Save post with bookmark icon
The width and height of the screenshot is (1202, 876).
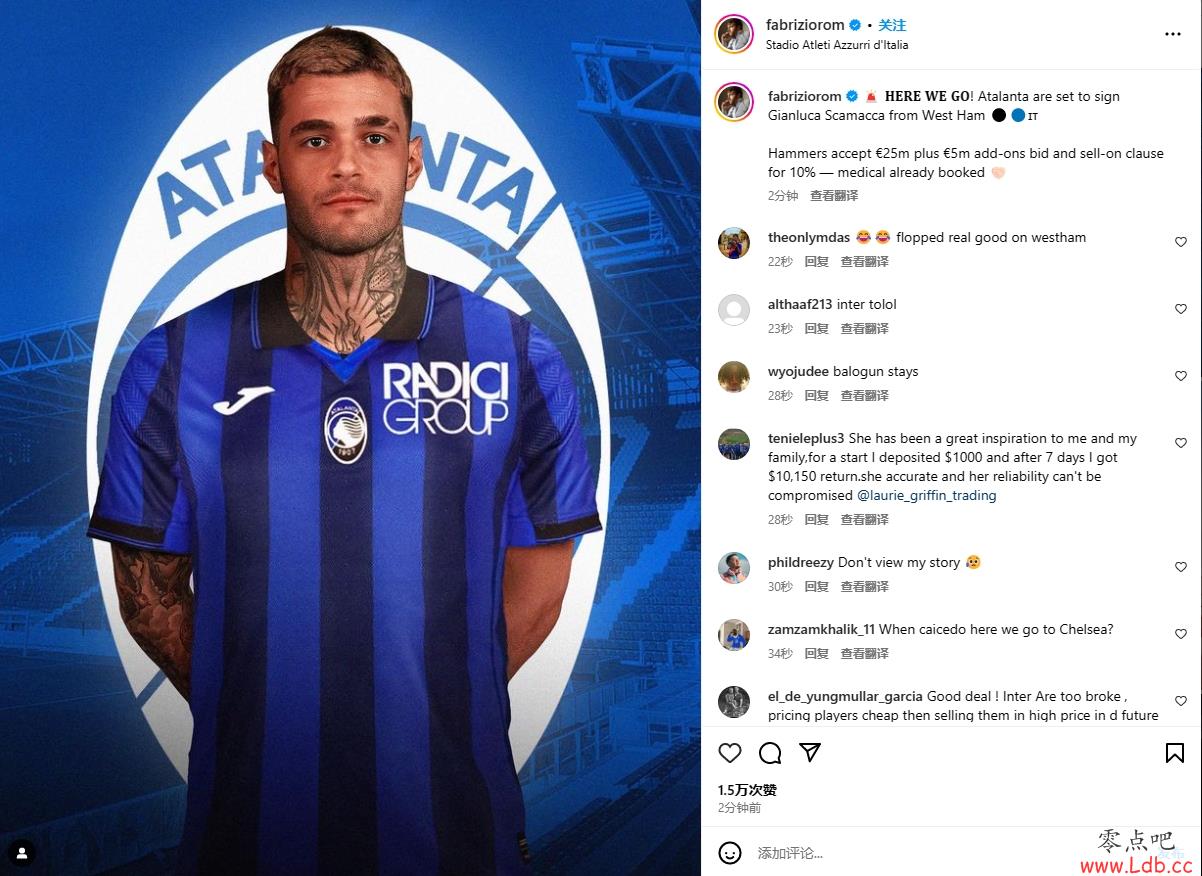(x=1175, y=753)
